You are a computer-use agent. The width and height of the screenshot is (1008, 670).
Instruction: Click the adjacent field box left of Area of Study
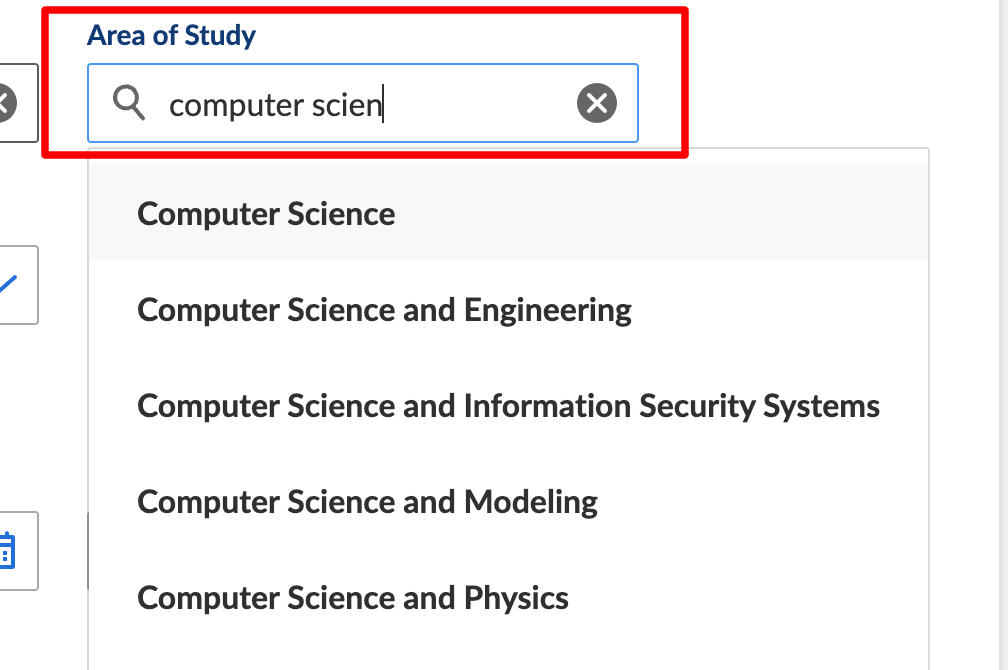[x=18, y=103]
